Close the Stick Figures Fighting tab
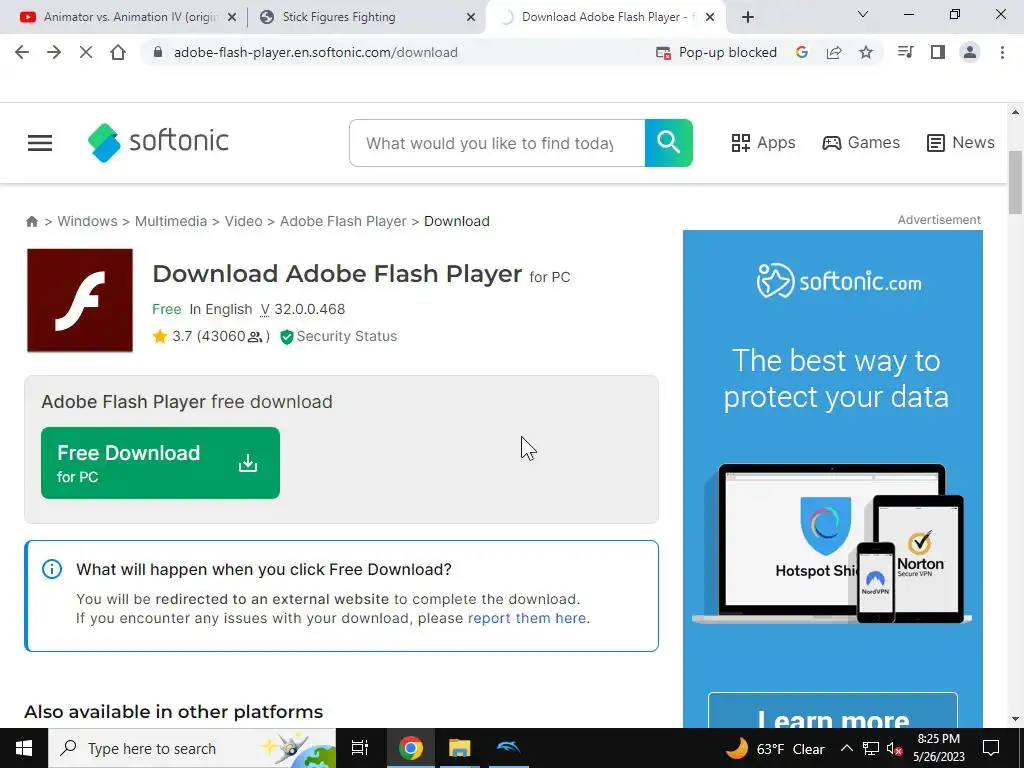The width and height of the screenshot is (1024, 768). 470,17
